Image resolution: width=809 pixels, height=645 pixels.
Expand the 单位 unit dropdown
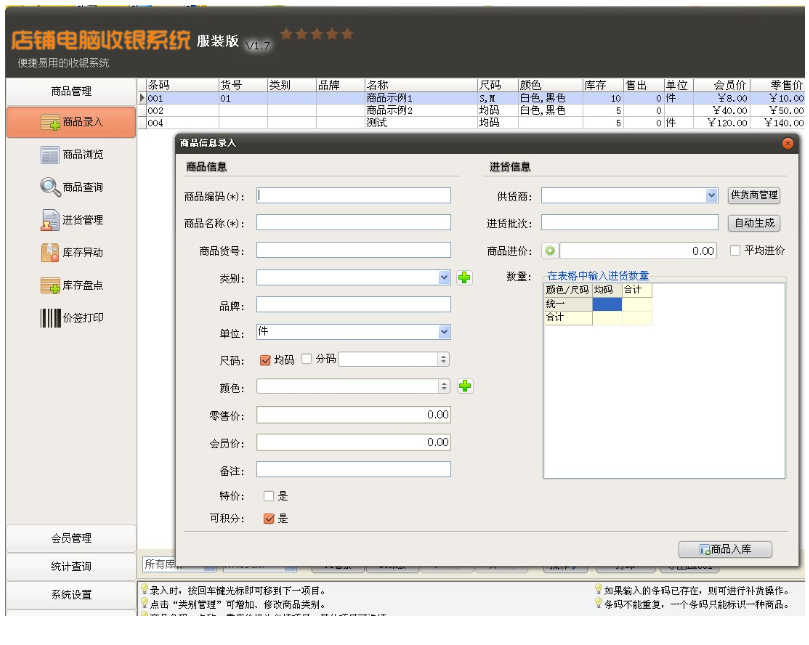click(444, 332)
